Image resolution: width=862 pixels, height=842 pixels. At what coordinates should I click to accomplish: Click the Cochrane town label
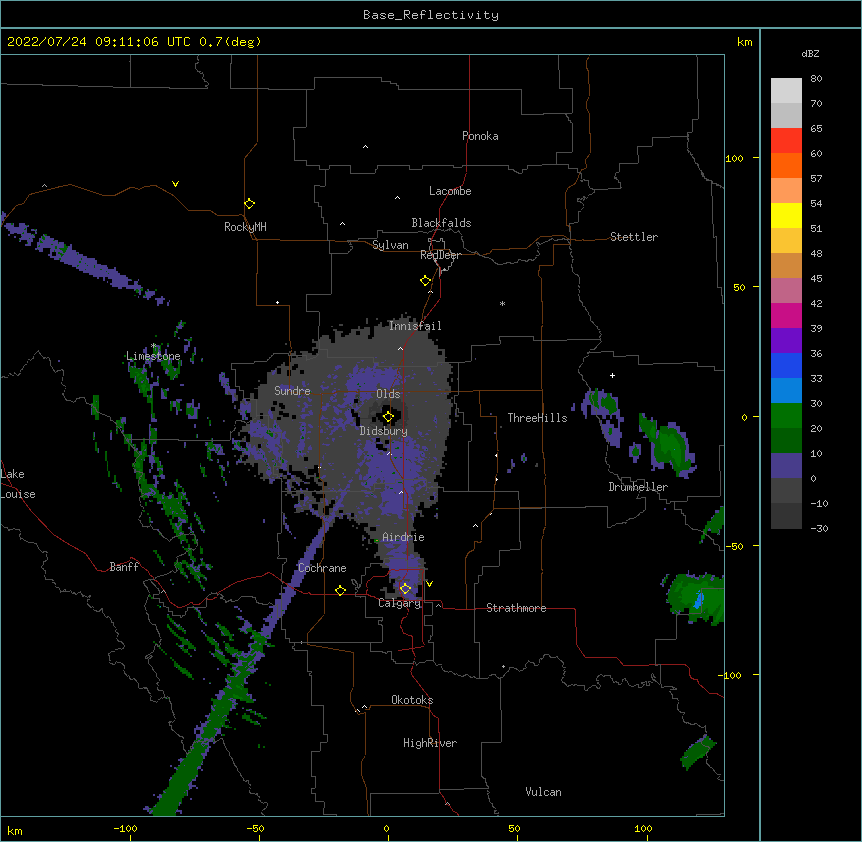click(322, 568)
